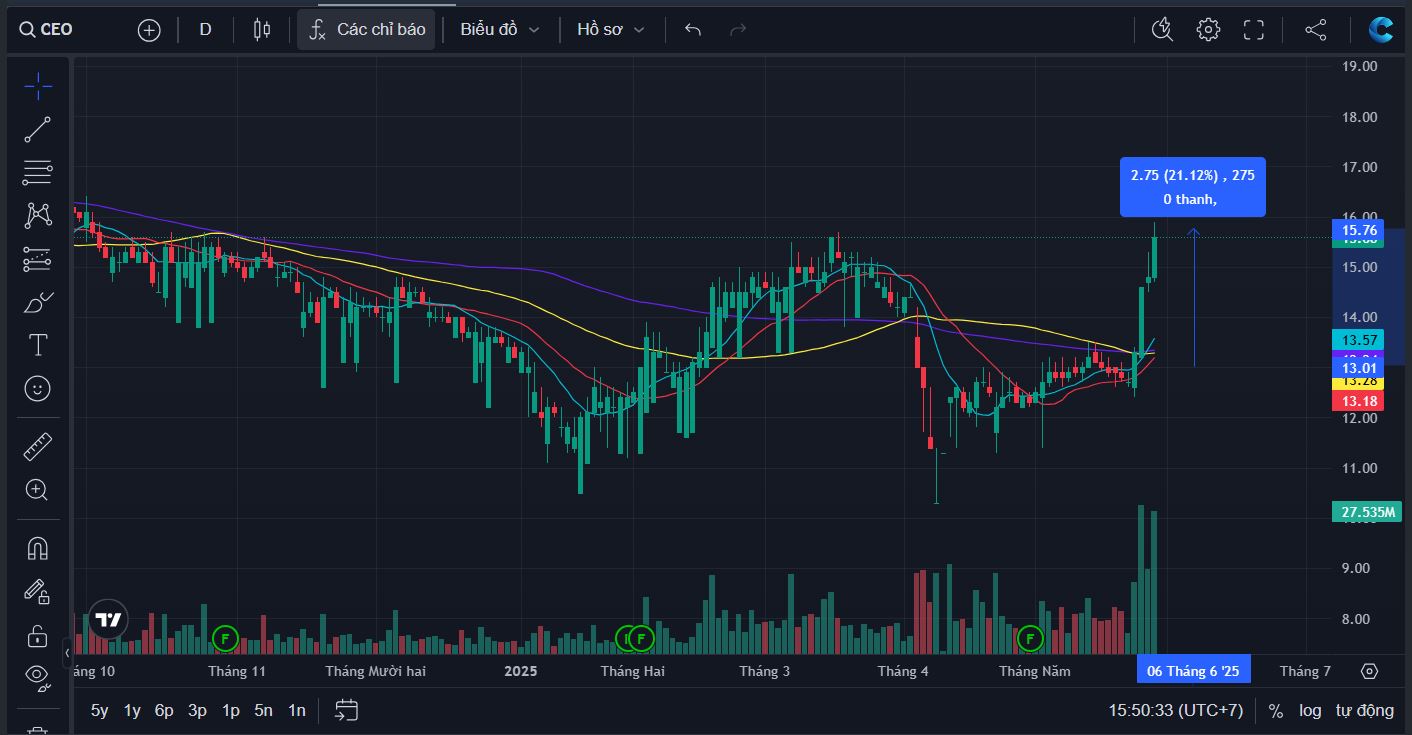Image resolution: width=1412 pixels, height=735 pixels.
Task: Select the ruler measure tool
Action: point(37,446)
